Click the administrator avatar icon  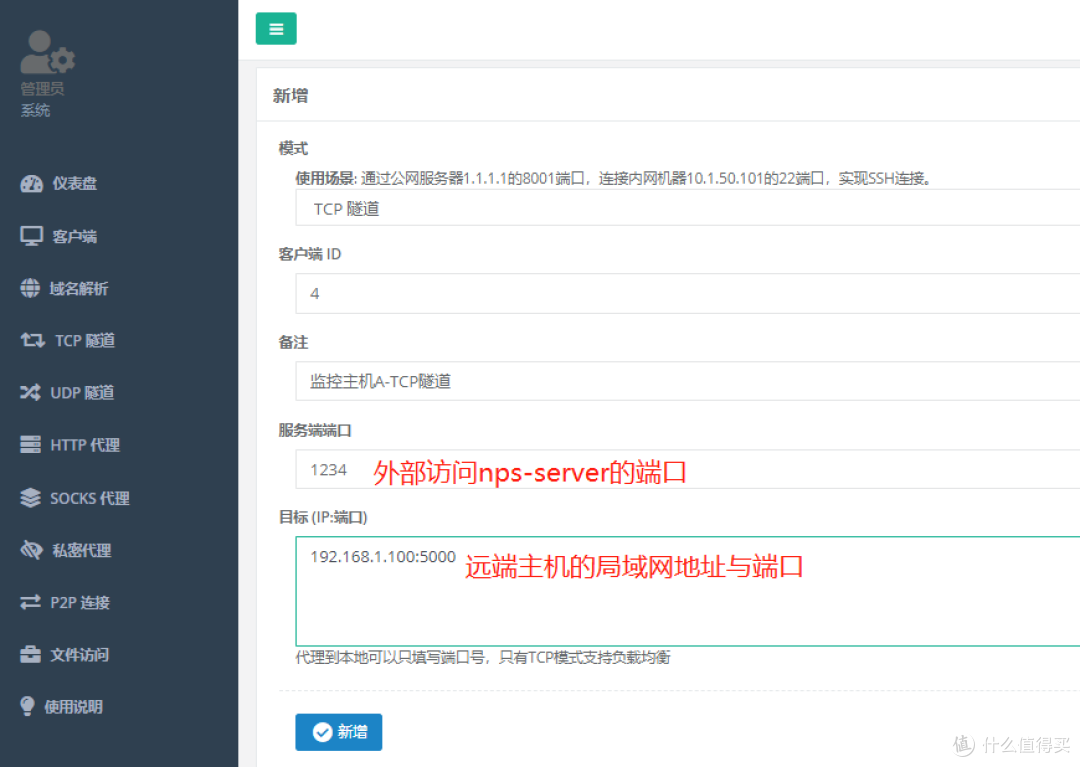click(x=48, y=52)
